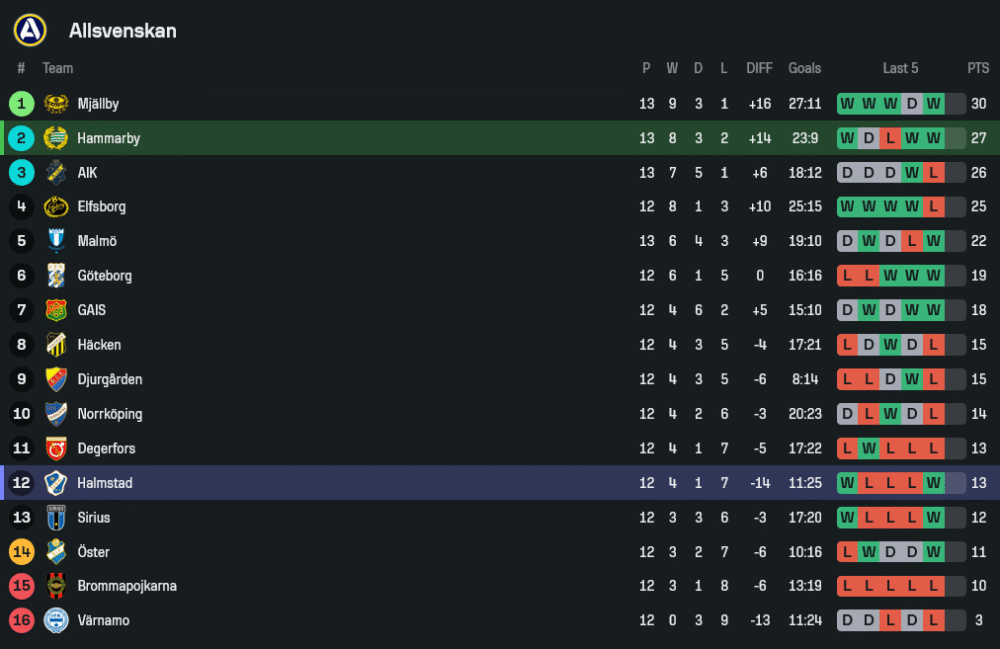Image resolution: width=1000 pixels, height=649 pixels.
Task: Click Mjällby's position 1 green badge
Action: [22, 104]
